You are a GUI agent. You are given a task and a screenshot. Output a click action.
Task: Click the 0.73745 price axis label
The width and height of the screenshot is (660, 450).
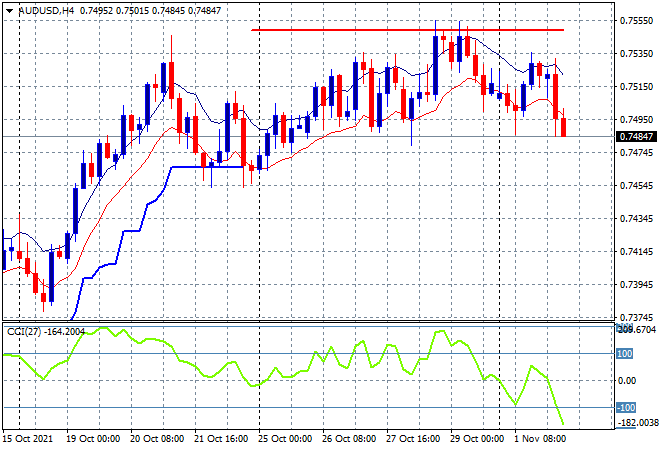point(636,317)
